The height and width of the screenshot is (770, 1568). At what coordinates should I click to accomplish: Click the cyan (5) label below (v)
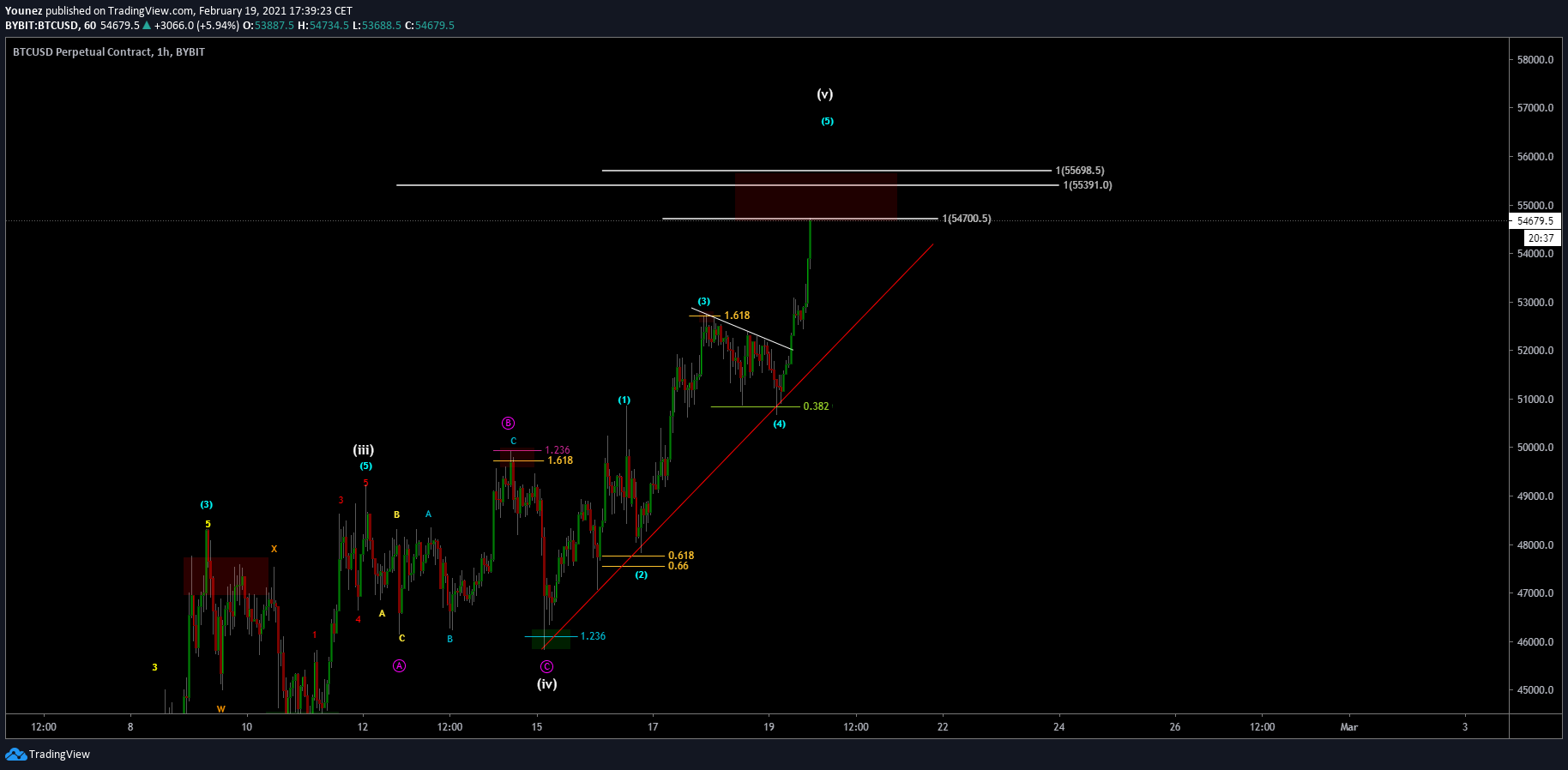(827, 122)
